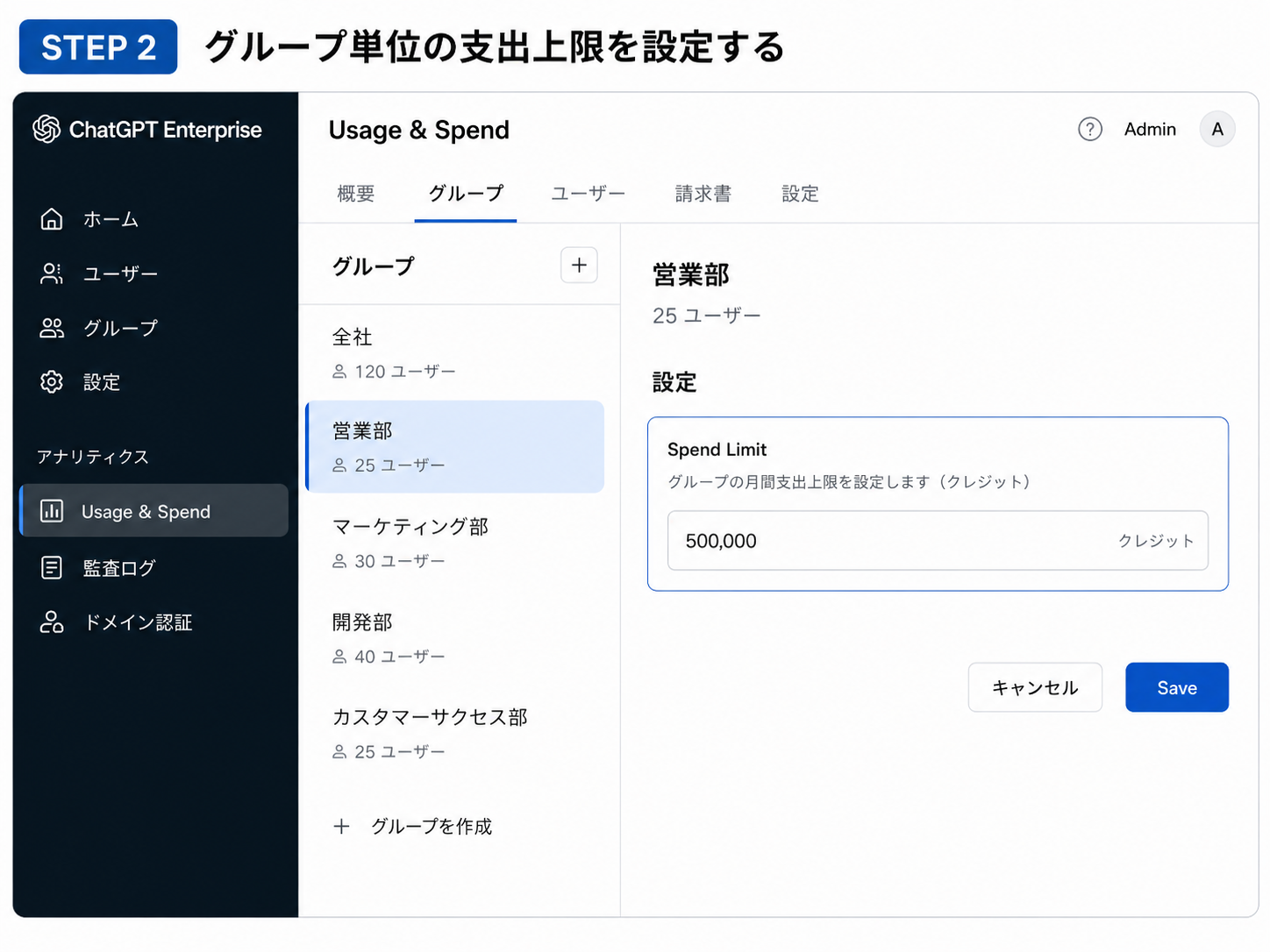Select Usage & Spend in the sidebar
1270x952 pixels.
153,511
